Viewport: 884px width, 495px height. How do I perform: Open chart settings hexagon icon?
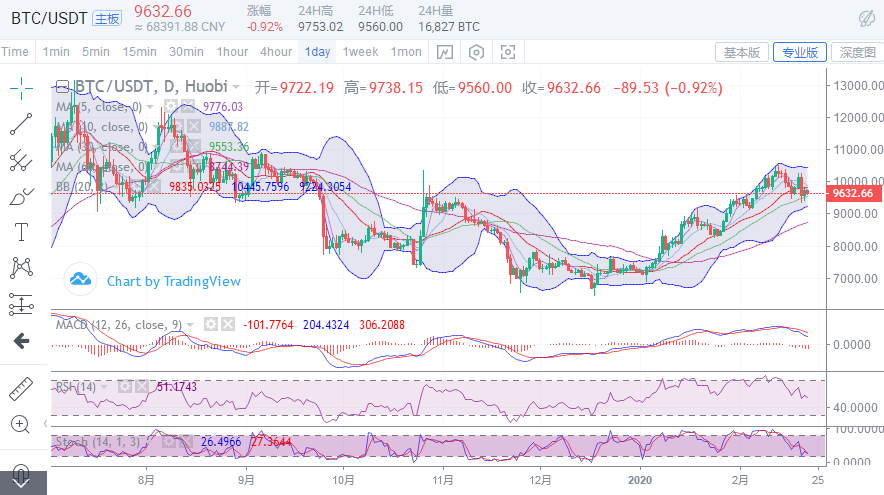click(x=476, y=52)
